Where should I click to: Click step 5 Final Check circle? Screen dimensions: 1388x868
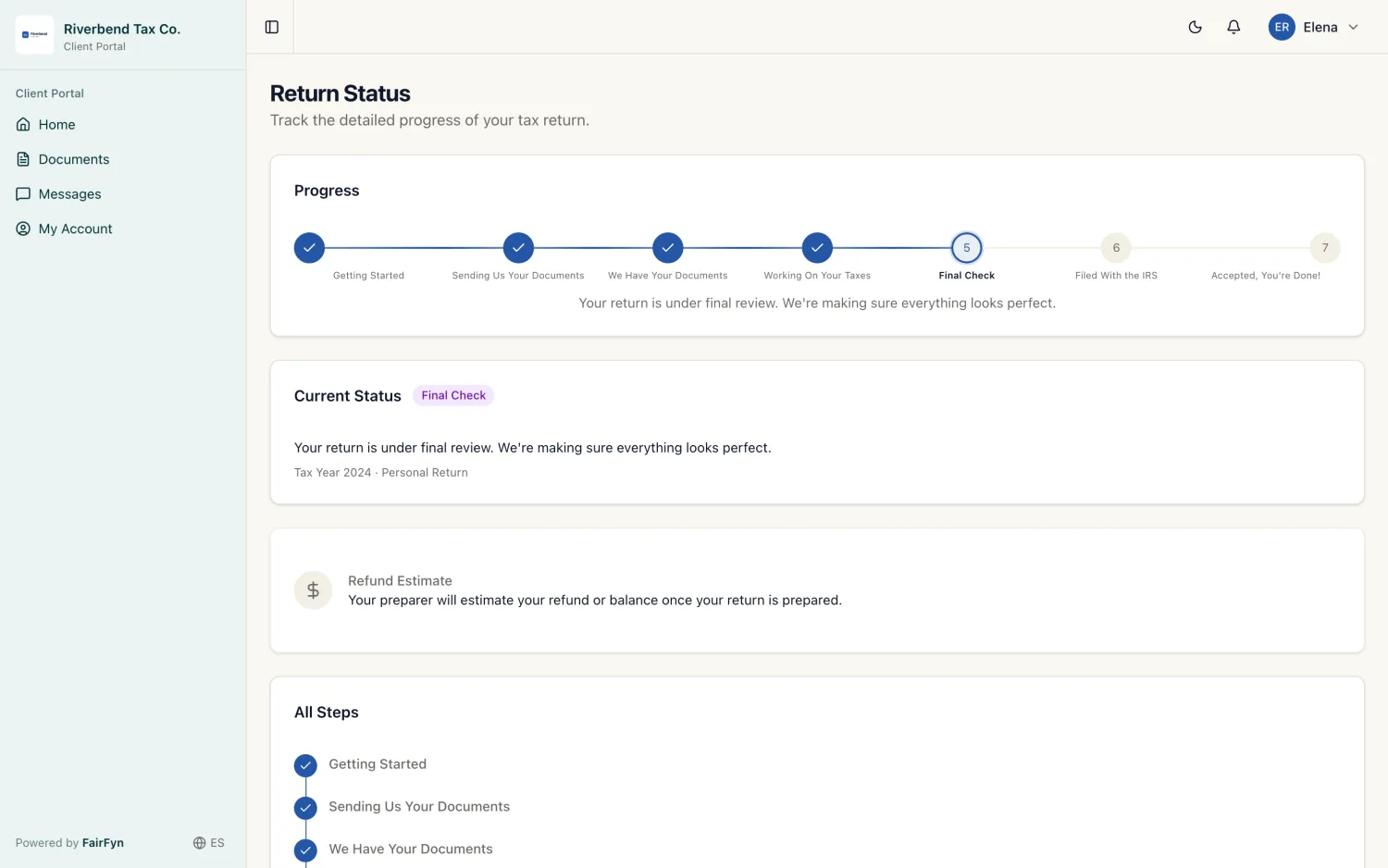[967, 248]
